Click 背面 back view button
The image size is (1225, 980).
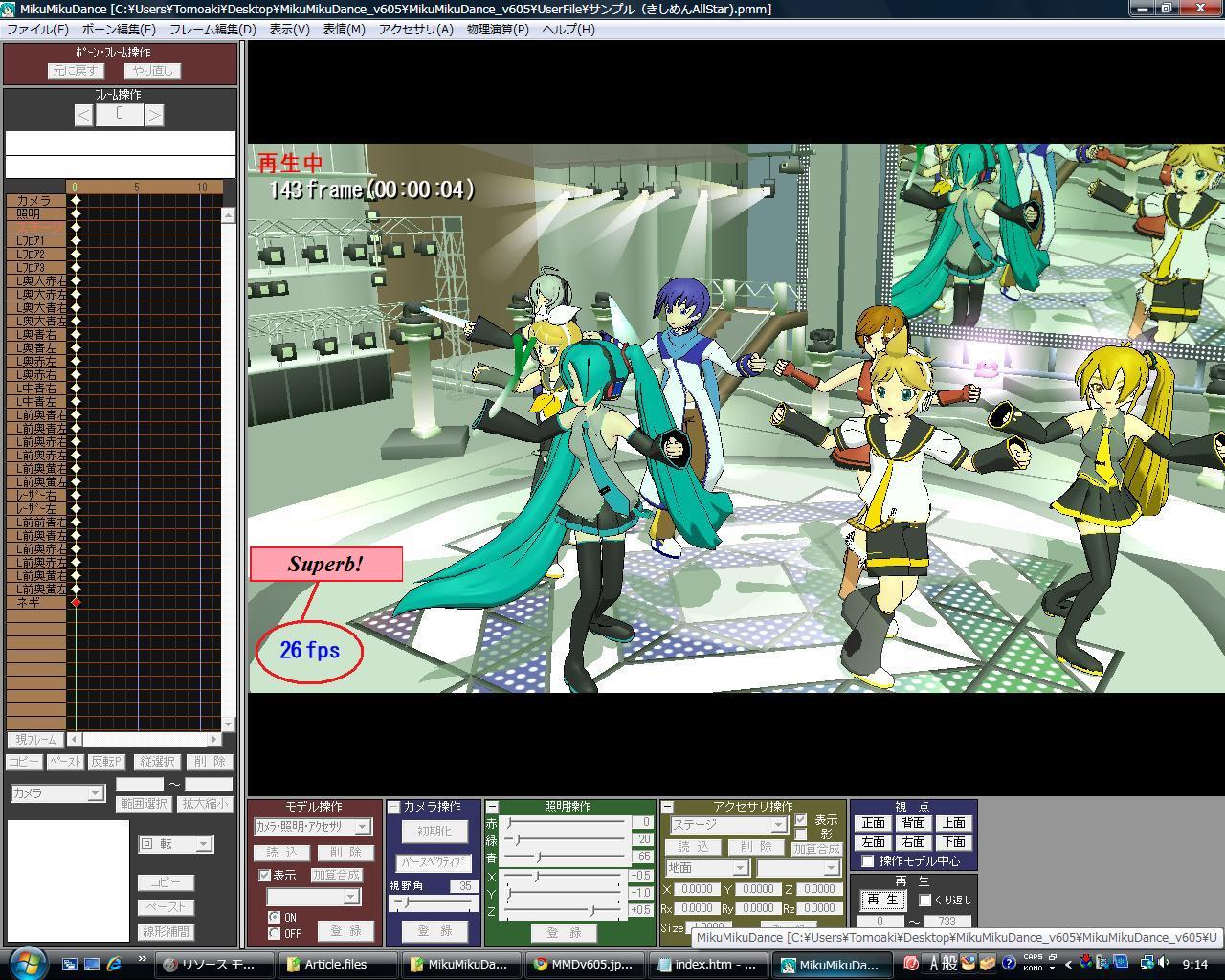[x=914, y=823]
